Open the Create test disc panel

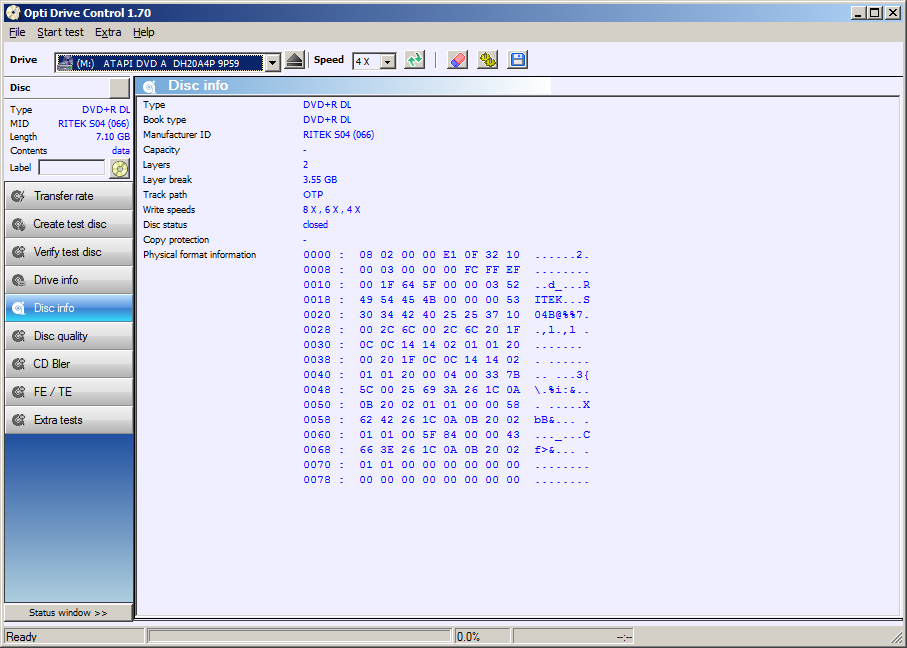[x=69, y=224]
